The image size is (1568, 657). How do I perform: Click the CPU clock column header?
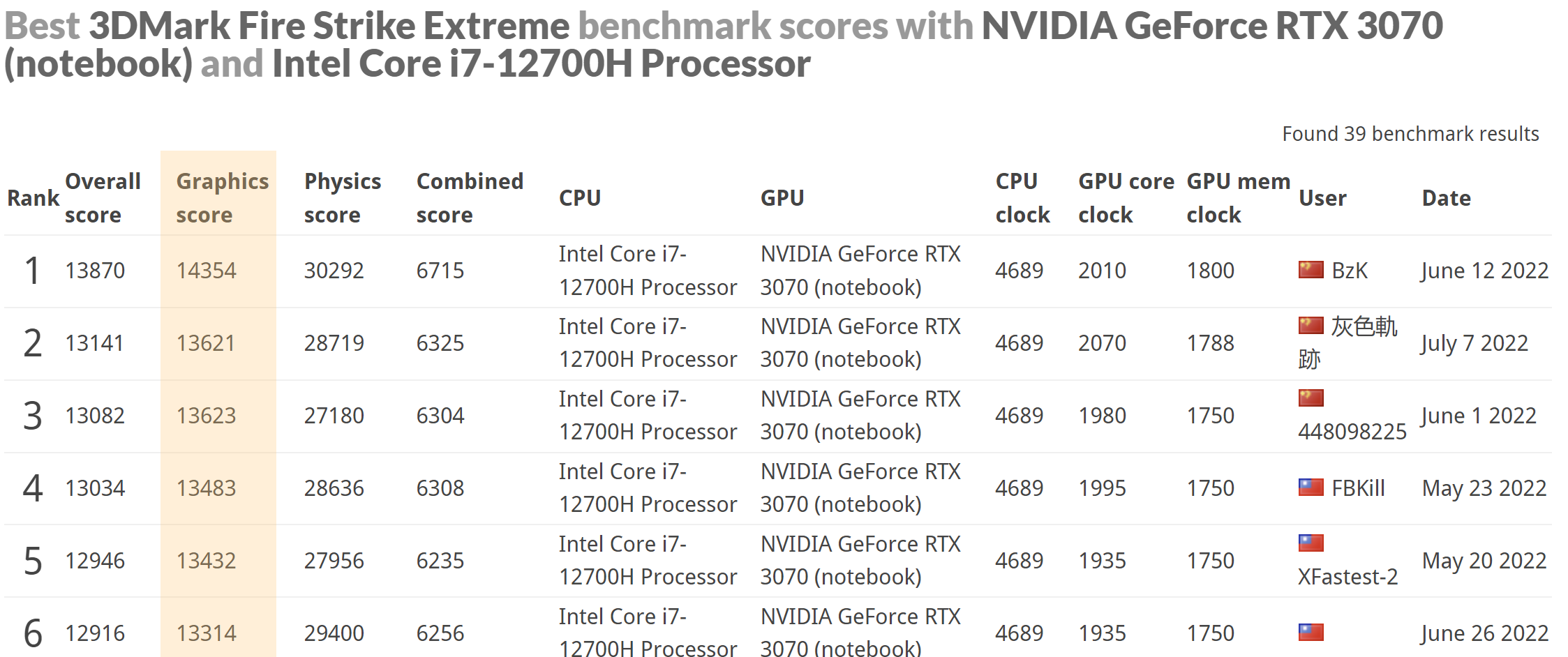(1022, 198)
